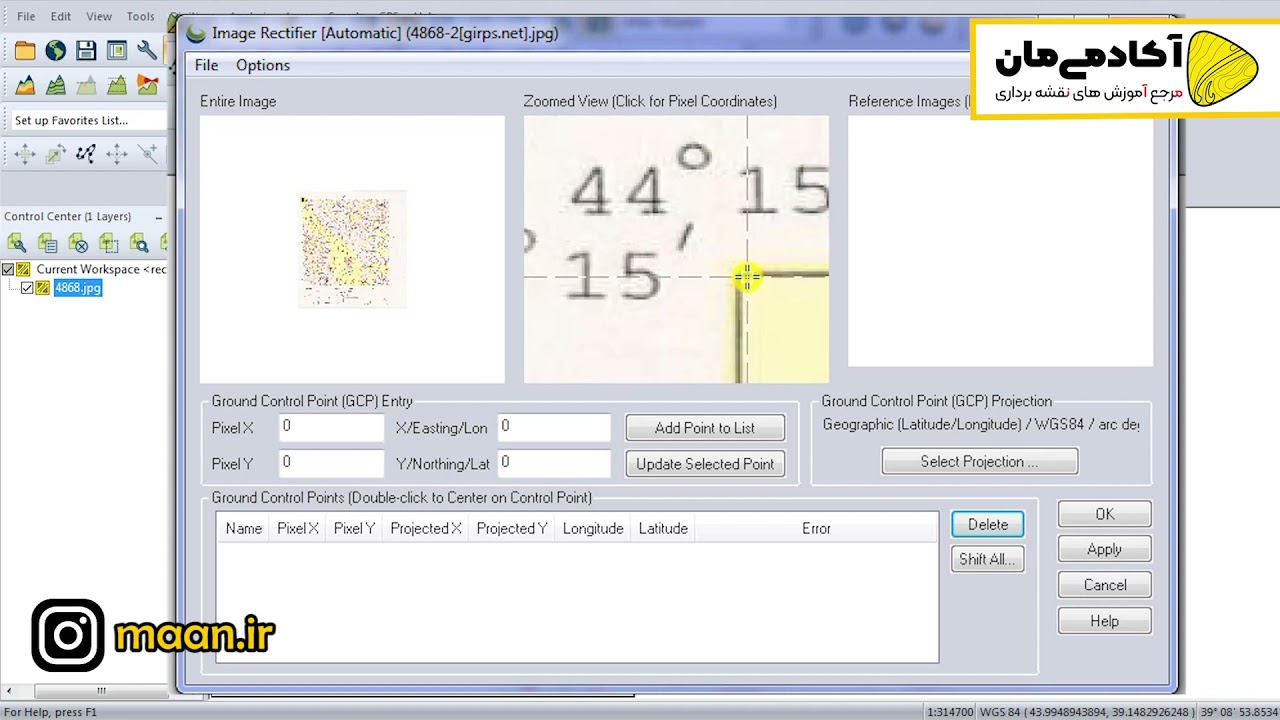Select the move feature four-arrow tool

[25, 153]
